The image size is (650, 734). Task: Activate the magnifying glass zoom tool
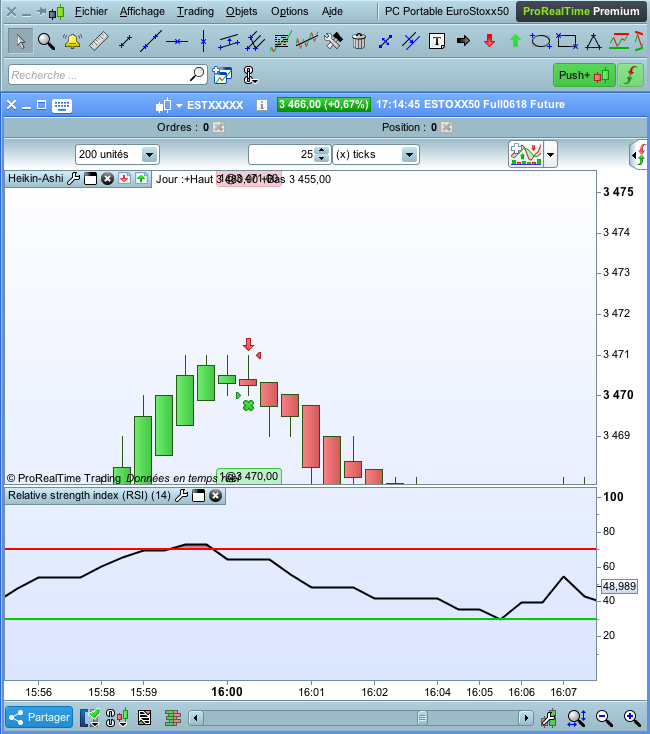(x=46, y=41)
